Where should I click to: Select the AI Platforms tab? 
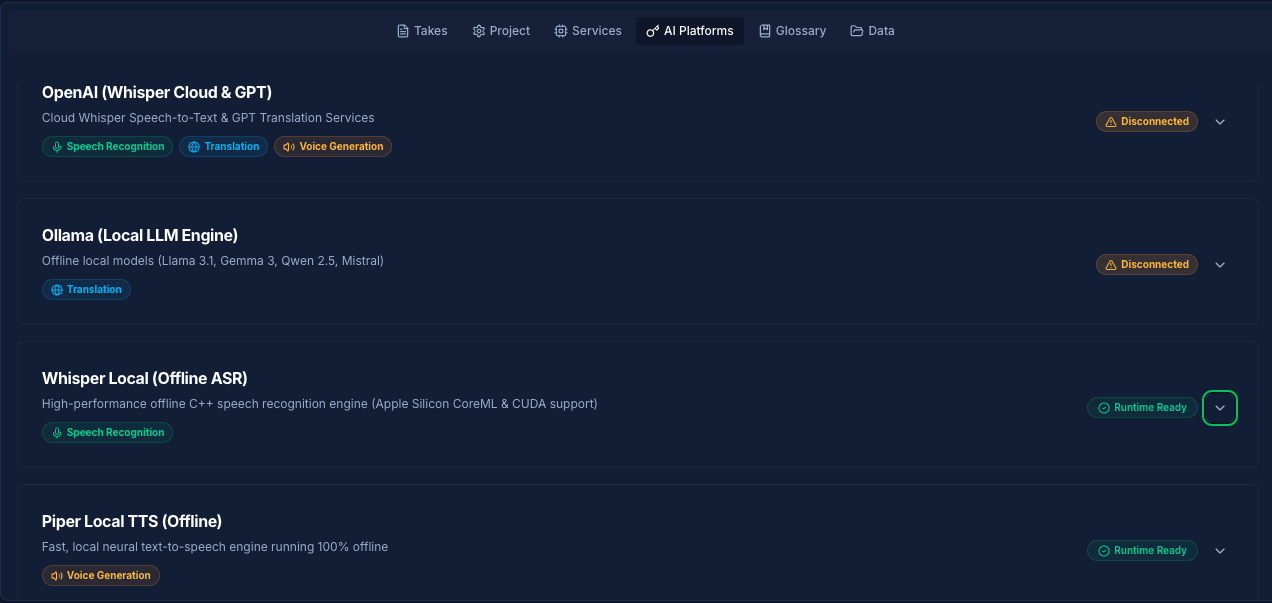tap(690, 31)
